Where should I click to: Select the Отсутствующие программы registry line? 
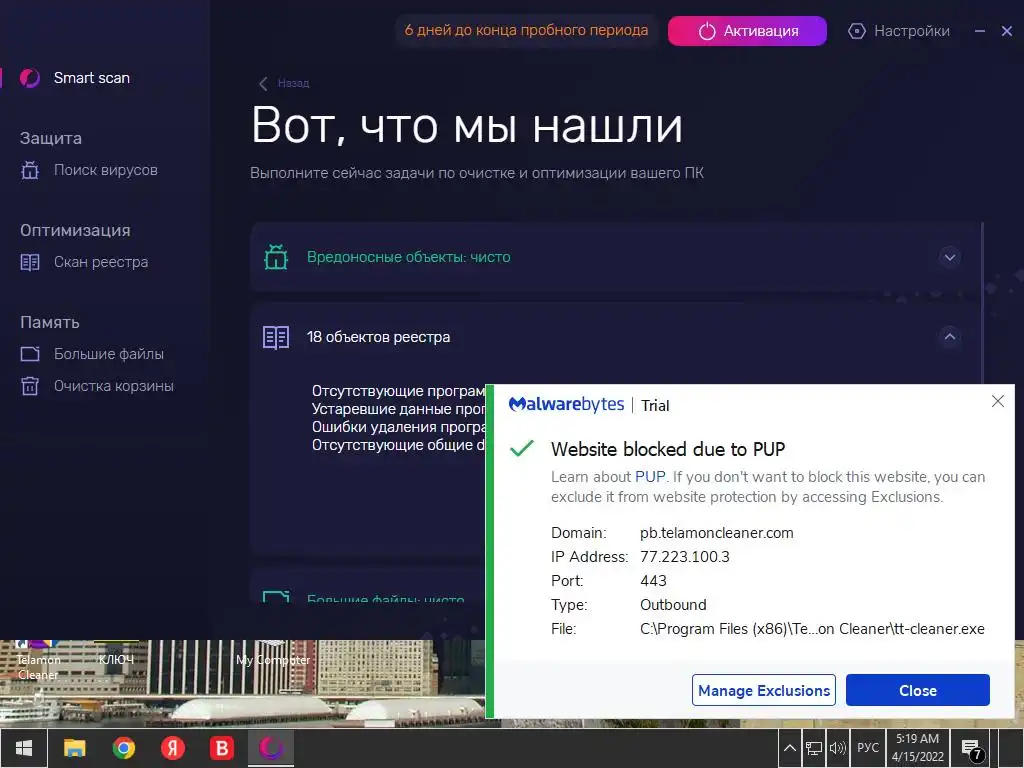coord(398,391)
